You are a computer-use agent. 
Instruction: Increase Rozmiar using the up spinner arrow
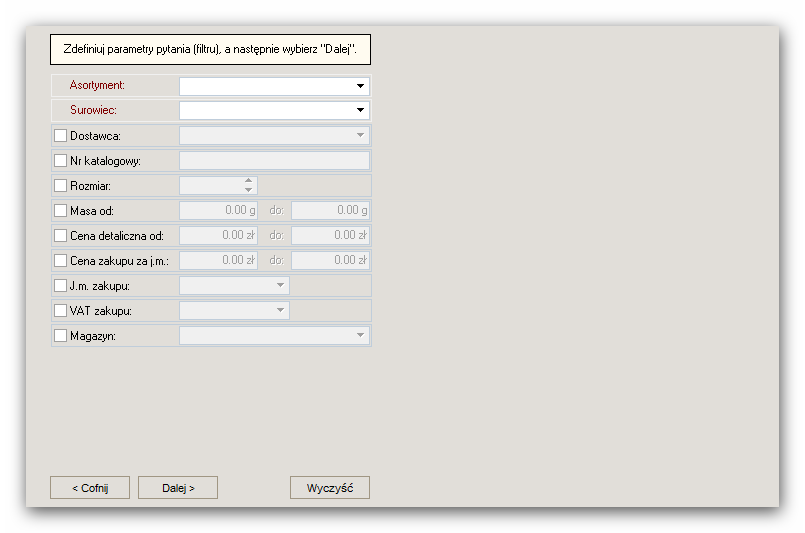(x=248, y=181)
